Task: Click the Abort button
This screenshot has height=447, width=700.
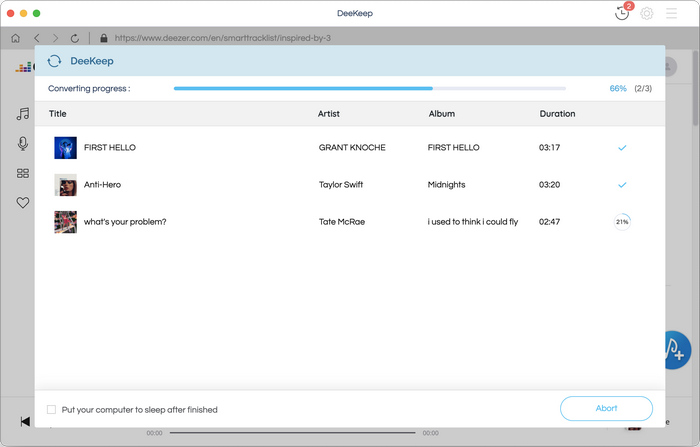Action: coord(606,408)
